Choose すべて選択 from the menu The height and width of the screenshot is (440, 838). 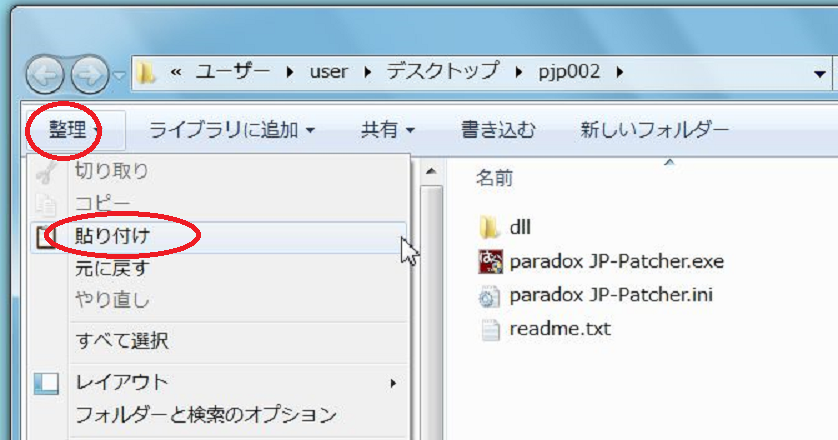tap(219, 341)
